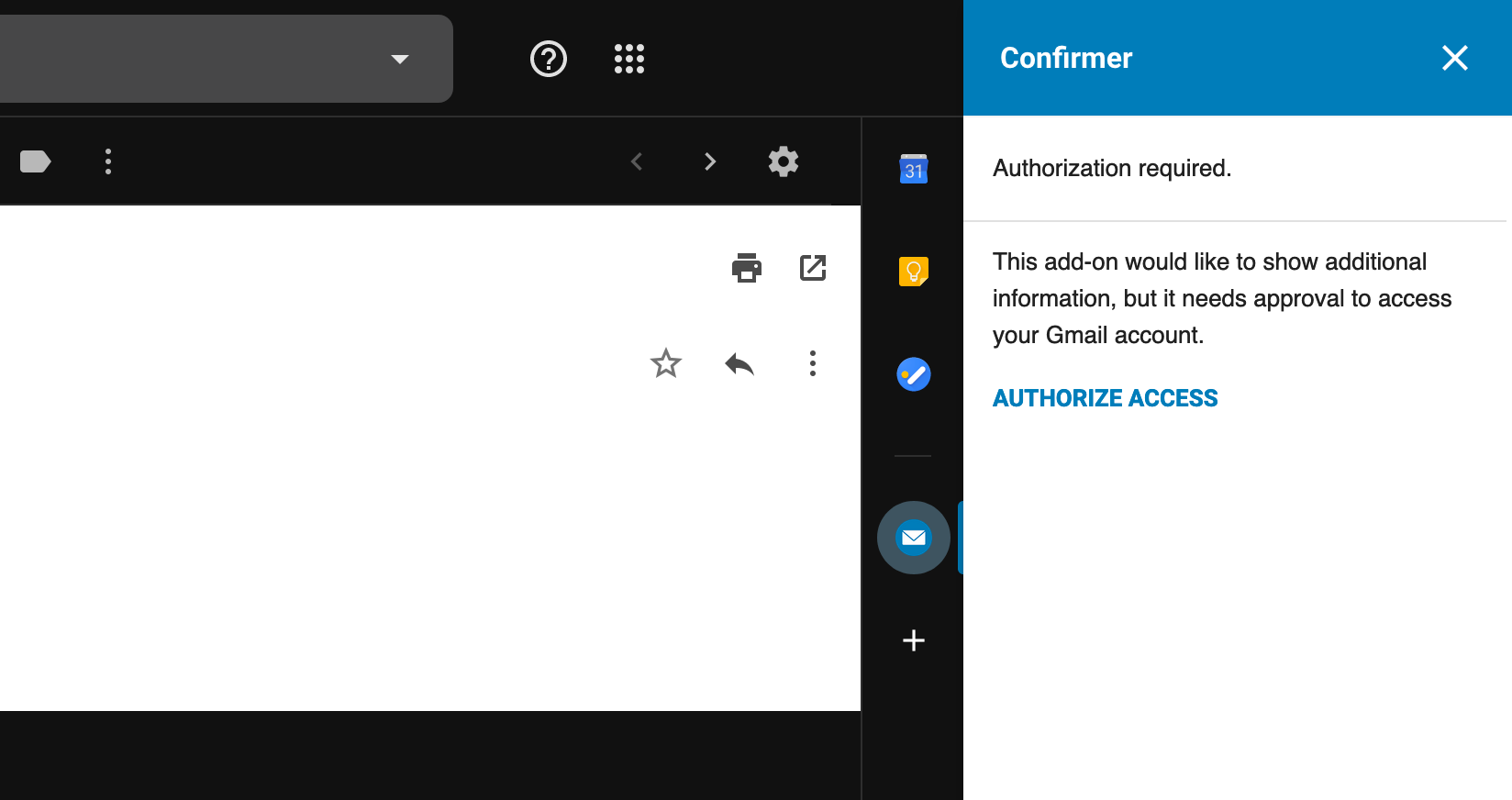This screenshot has width=1512, height=800.
Task: Open the message in a new window
Action: [813, 268]
